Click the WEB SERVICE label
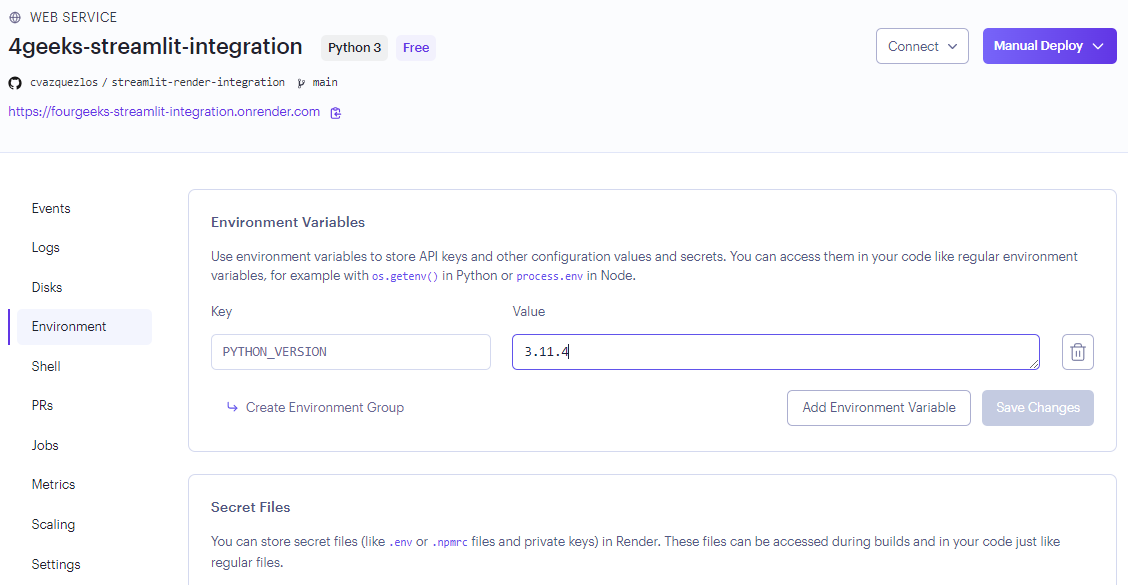This screenshot has height=585, width=1128. coord(73,17)
